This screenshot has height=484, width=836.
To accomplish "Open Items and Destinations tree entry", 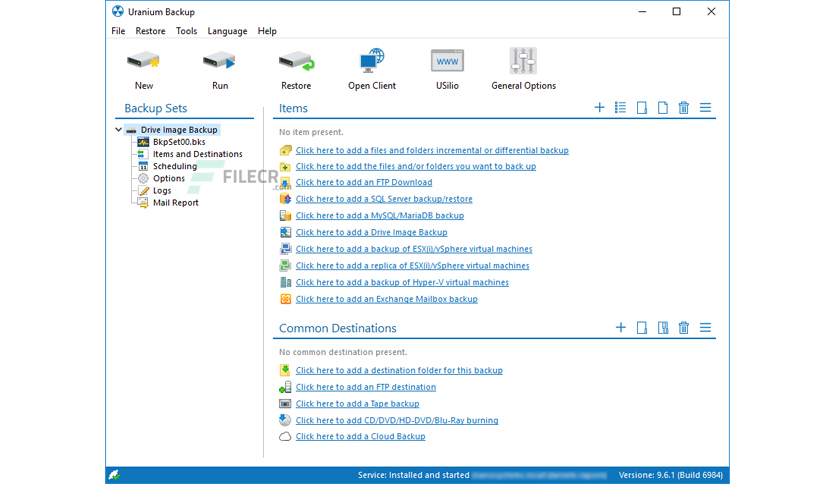I will pos(198,154).
